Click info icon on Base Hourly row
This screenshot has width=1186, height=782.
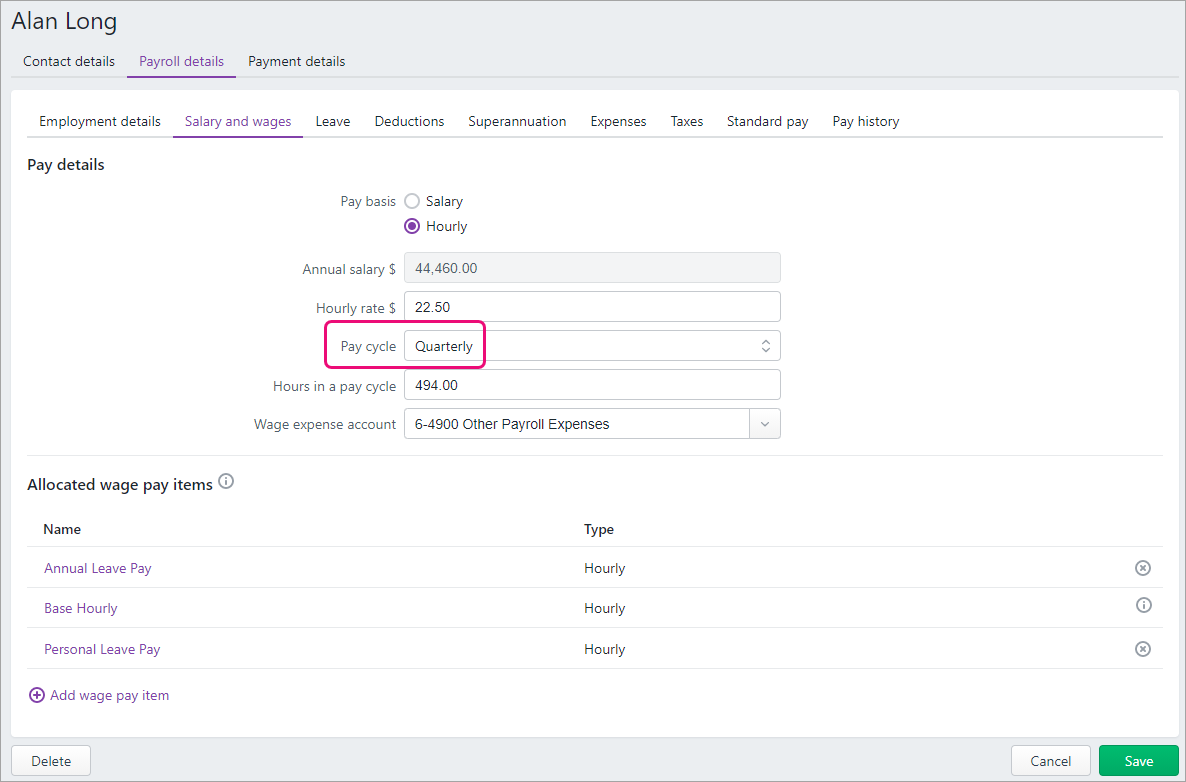(x=1143, y=605)
